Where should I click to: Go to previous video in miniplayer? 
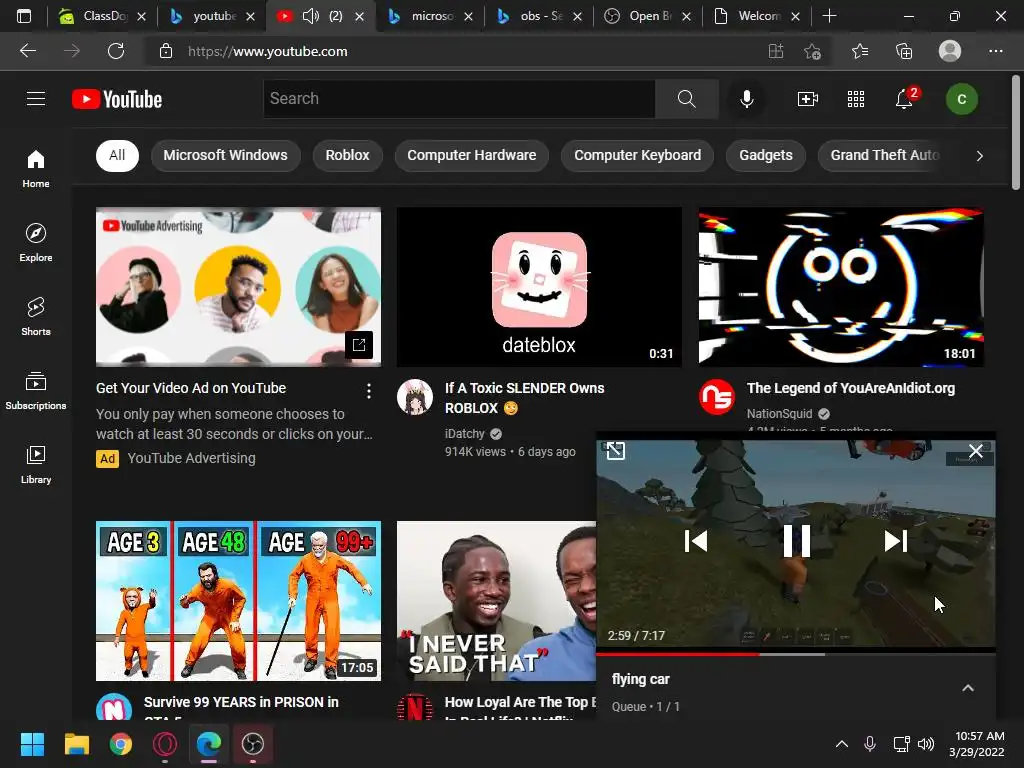(x=696, y=541)
